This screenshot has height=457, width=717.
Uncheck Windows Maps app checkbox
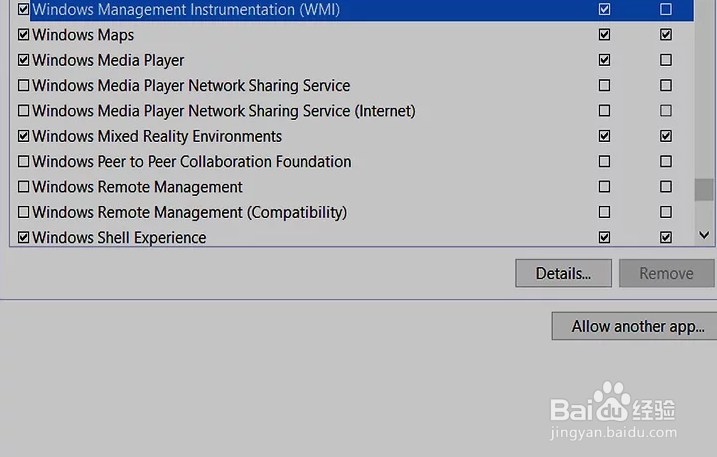[23, 35]
